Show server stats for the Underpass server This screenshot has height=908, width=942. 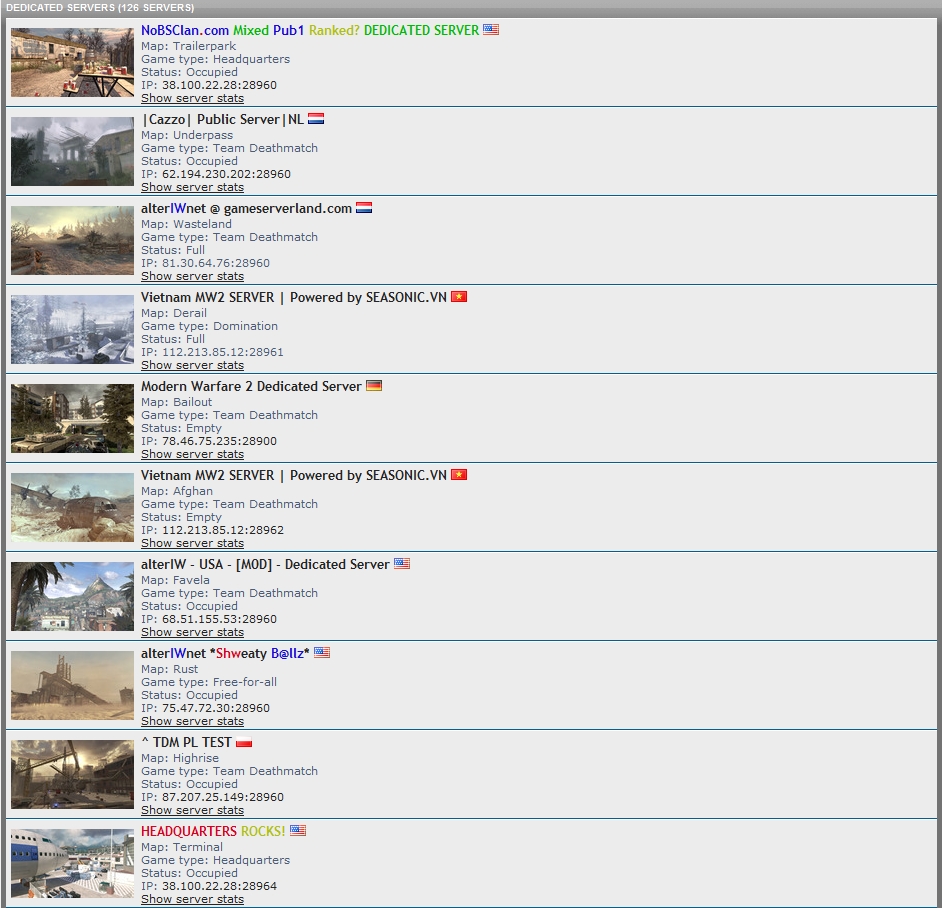[x=192, y=187]
